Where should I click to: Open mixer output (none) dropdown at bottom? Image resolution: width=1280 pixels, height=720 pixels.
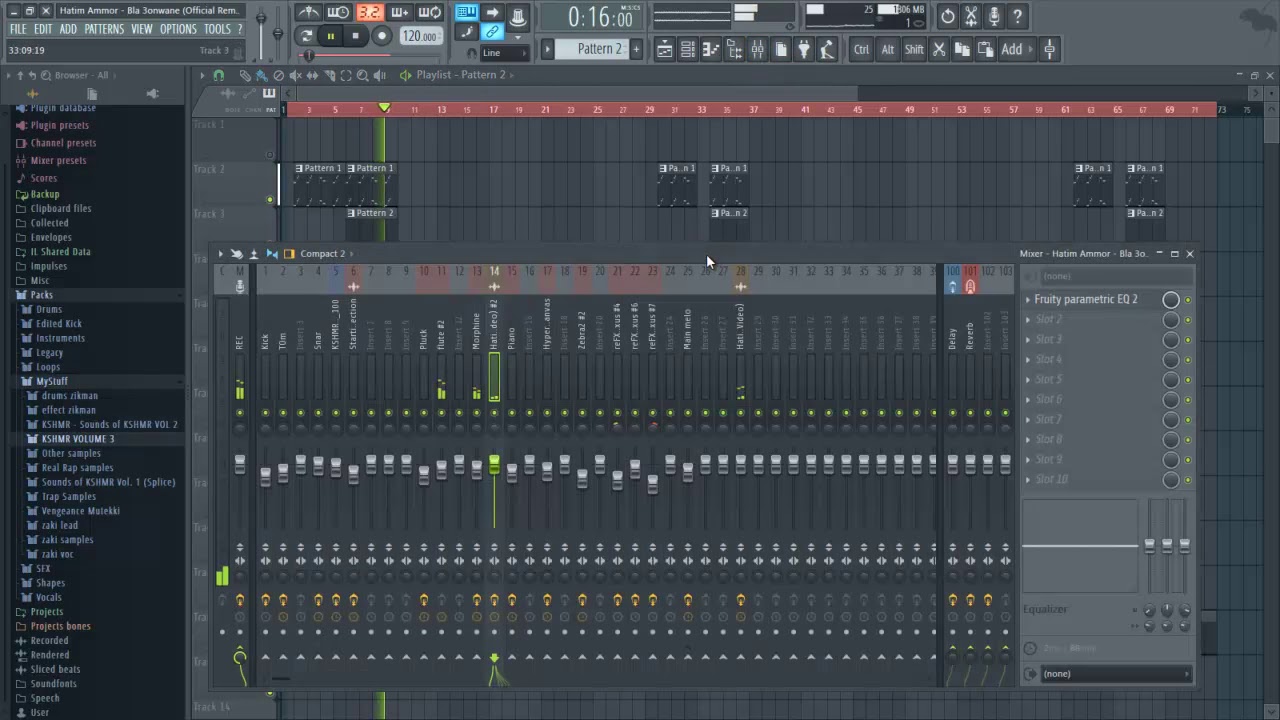coord(1115,674)
